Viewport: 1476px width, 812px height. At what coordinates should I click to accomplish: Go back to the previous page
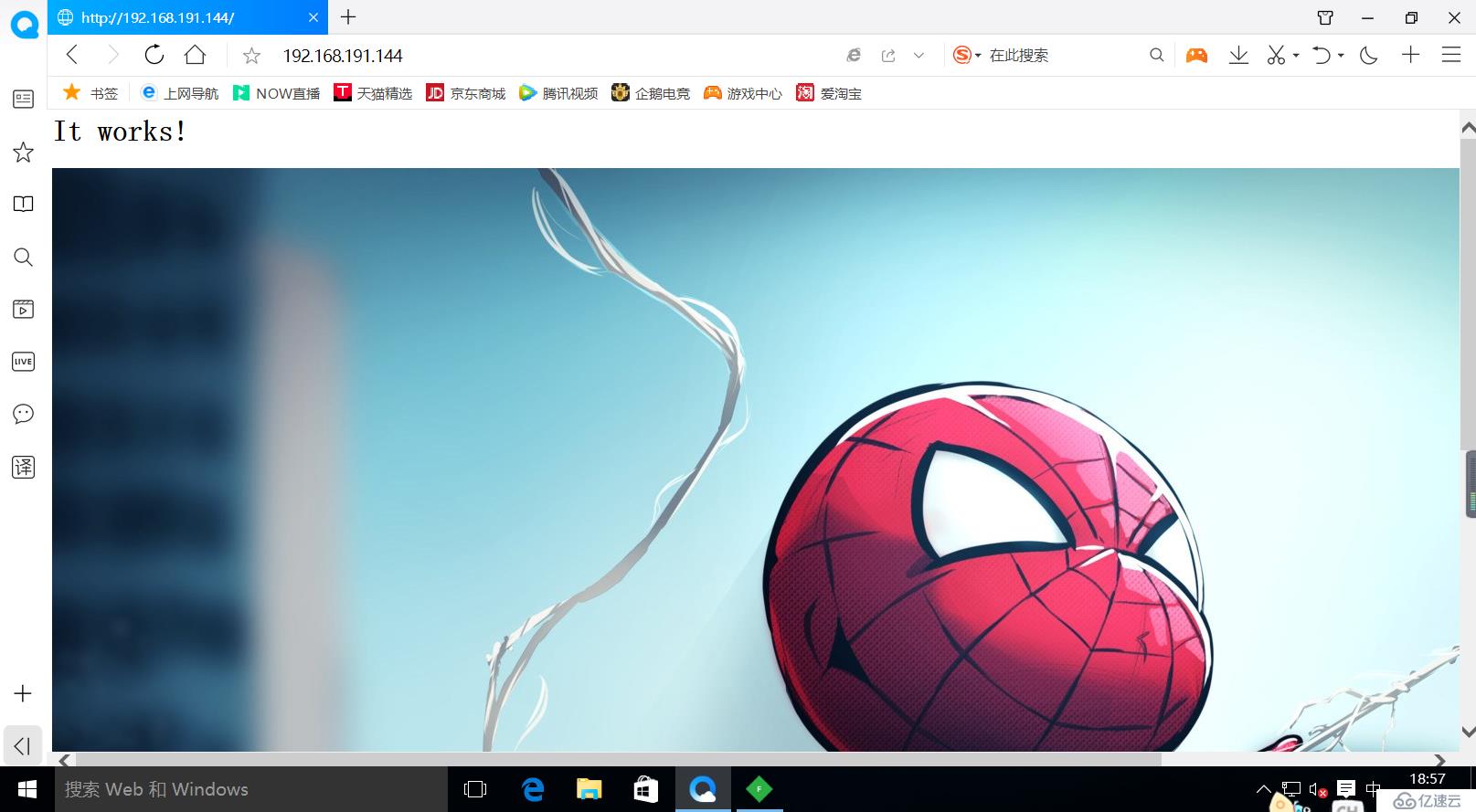click(x=72, y=55)
